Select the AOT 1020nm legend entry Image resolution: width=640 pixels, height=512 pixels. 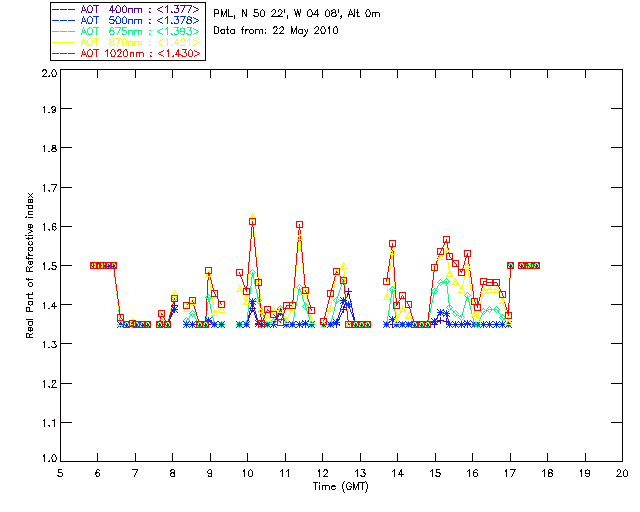pos(126,53)
